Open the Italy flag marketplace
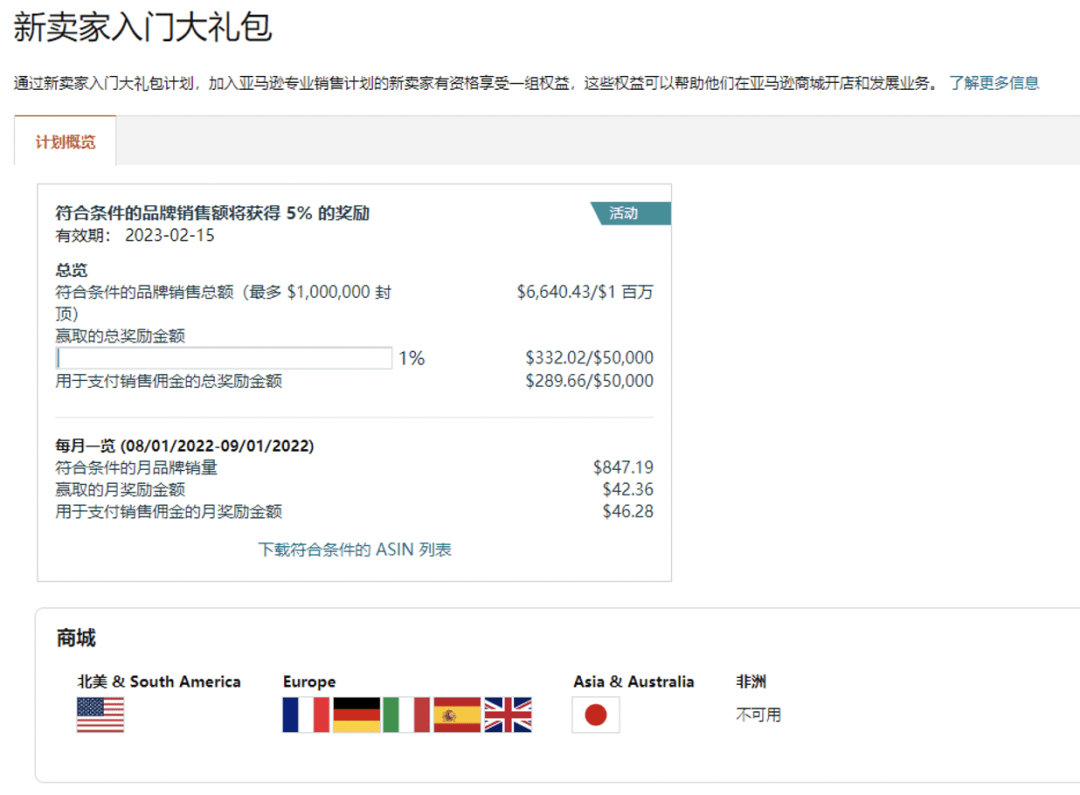1080x795 pixels. [406, 715]
